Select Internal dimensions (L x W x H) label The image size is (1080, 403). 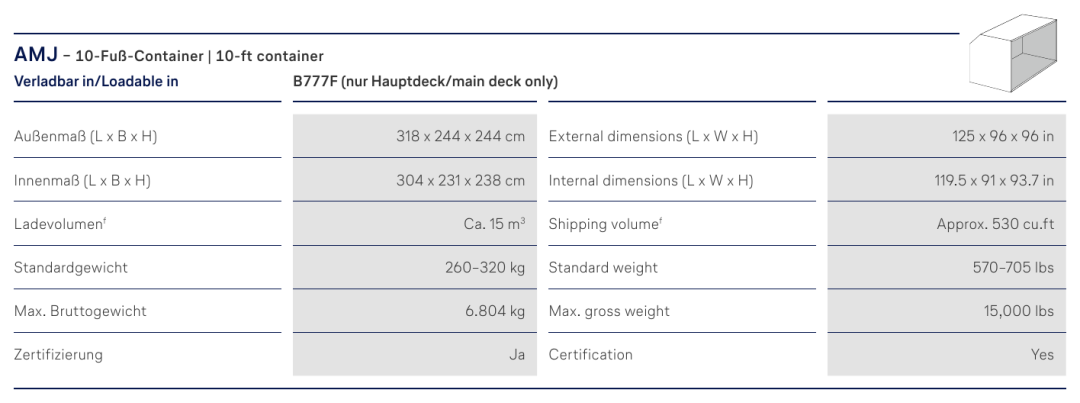coord(651,180)
